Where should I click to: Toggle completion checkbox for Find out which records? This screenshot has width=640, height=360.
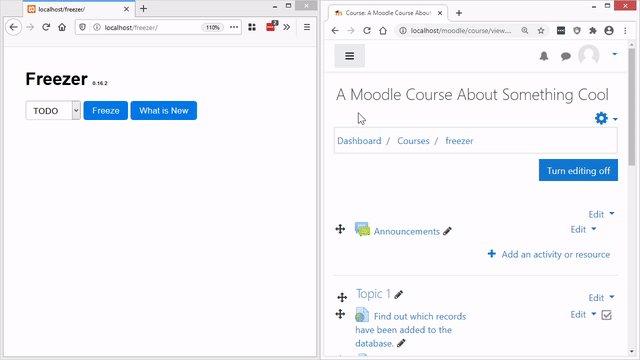pyautogui.click(x=607, y=315)
